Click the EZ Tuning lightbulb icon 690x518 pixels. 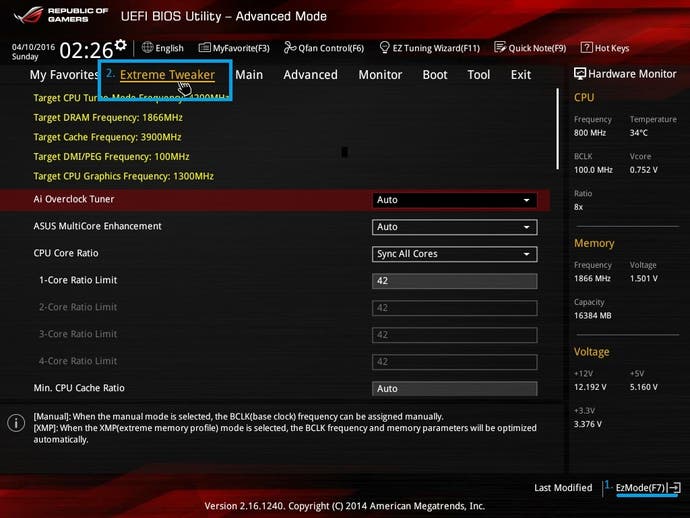[384, 47]
